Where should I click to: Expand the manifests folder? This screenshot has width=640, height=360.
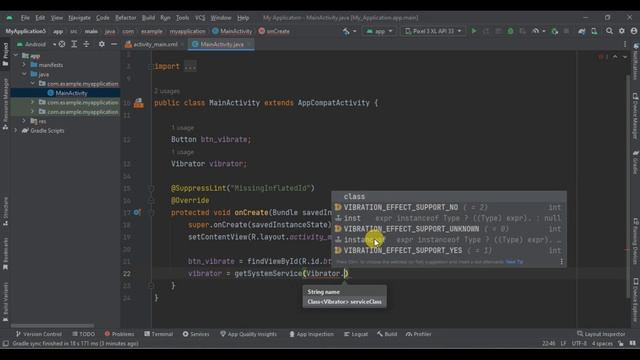[x=24, y=65]
